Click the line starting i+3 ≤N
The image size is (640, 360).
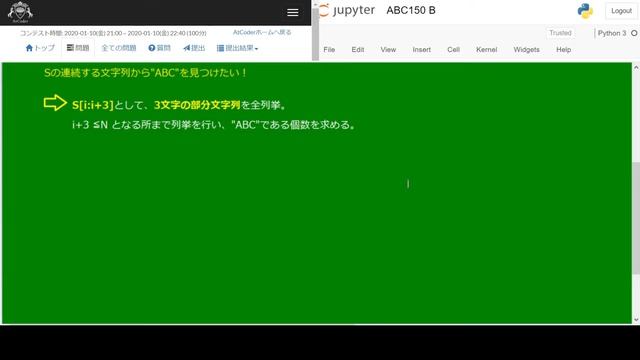click(214, 124)
